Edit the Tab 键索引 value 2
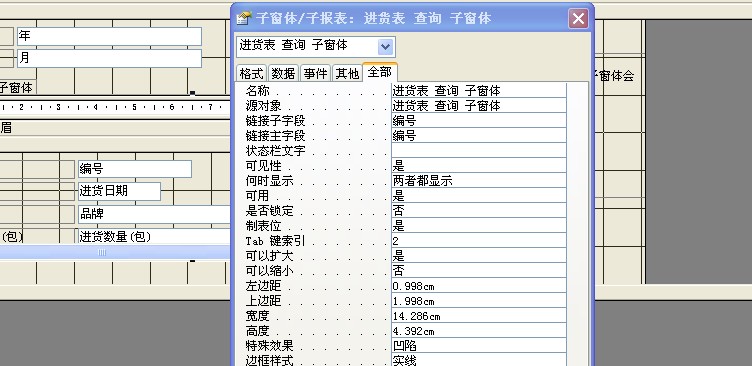The image size is (752, 366). (x=479, y=241)
